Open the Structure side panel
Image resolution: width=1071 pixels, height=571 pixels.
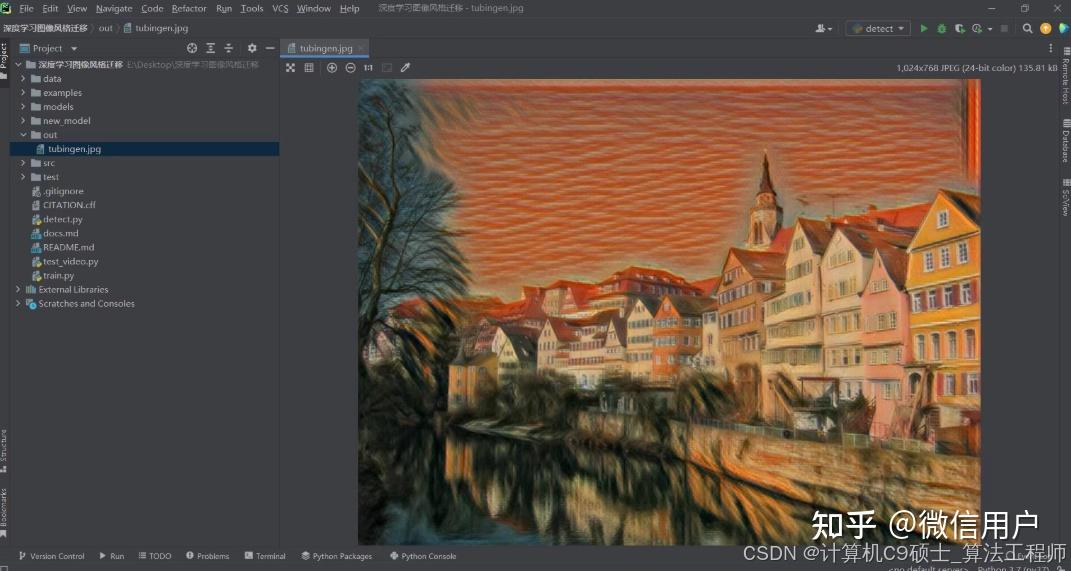pos(4,451)
